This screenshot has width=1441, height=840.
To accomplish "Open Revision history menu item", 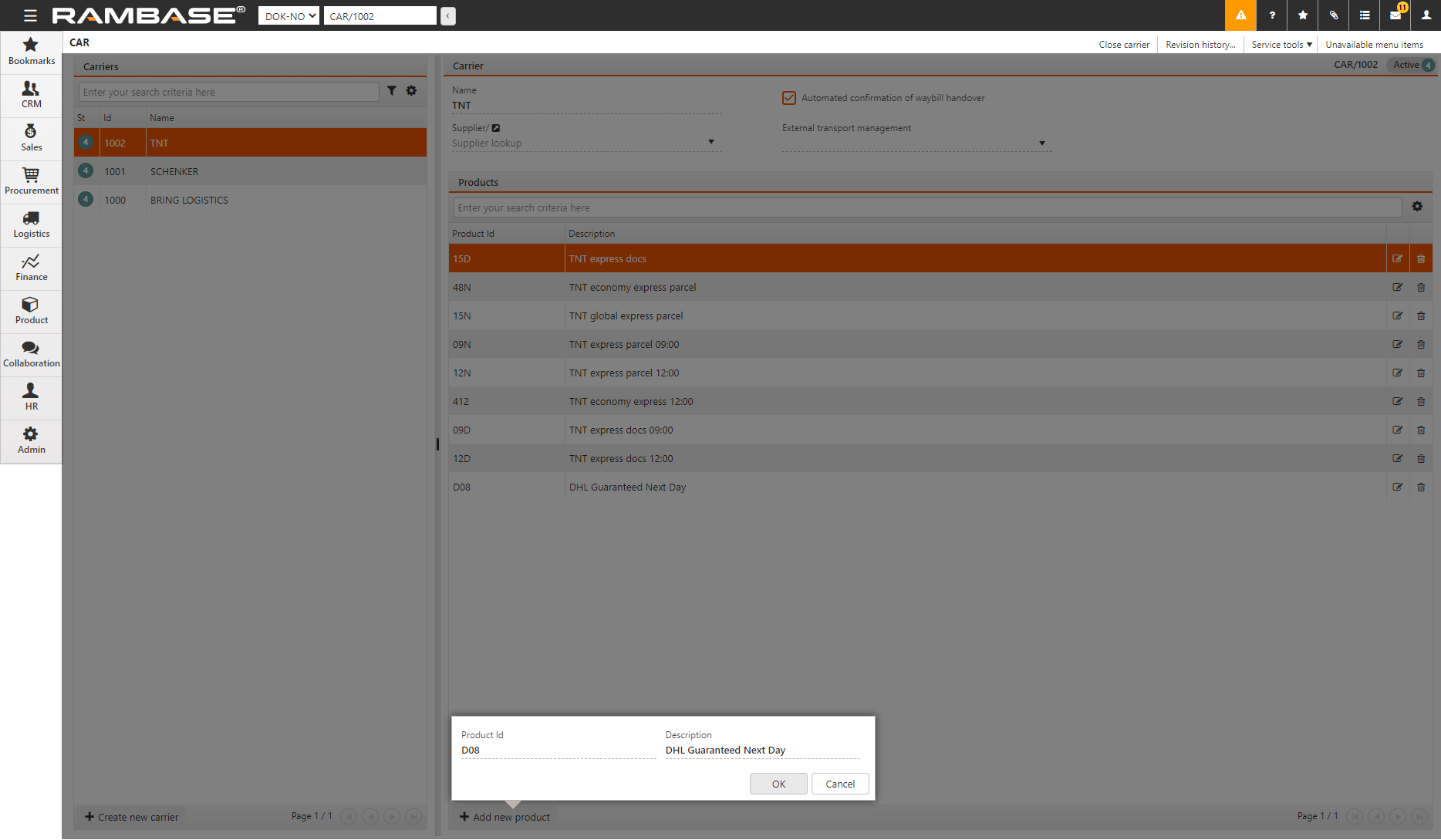I will pos(1200,45).
